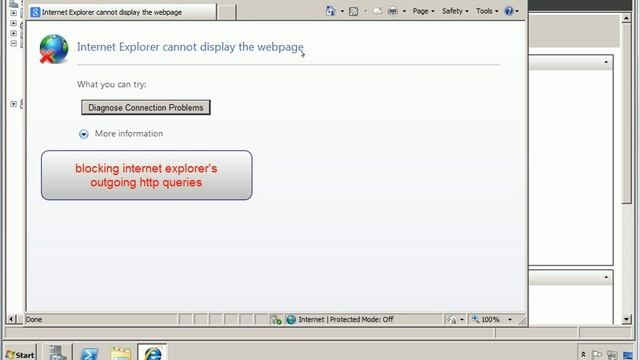This screenshot has width=640, height=360.
Task: Click the More information text link
Action: [x=129, y=133]
